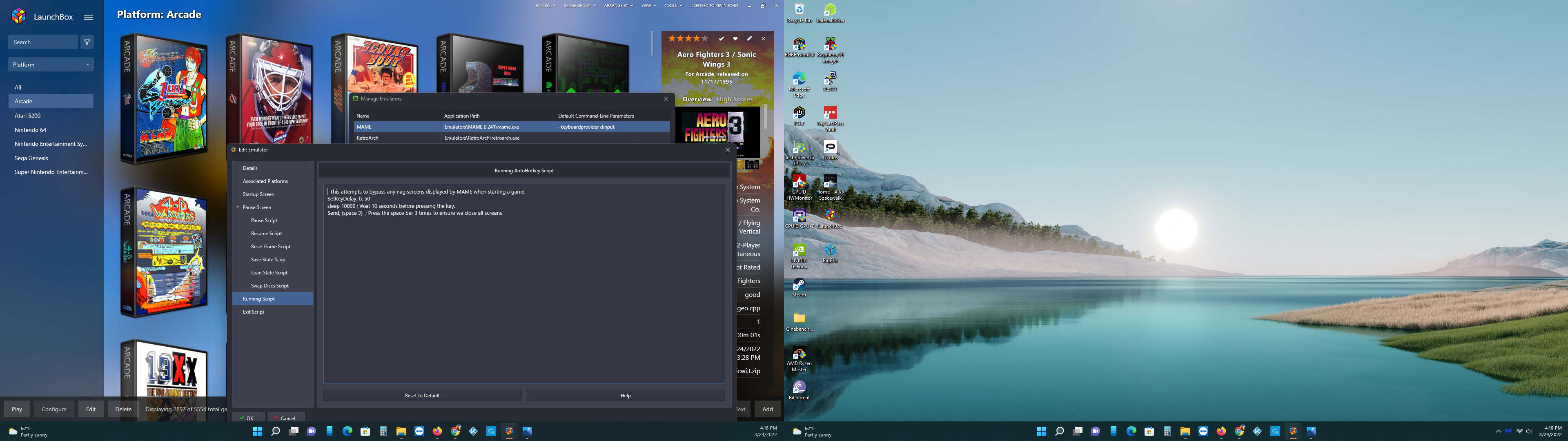Click the Malwarebytes tray icon

1508,431
